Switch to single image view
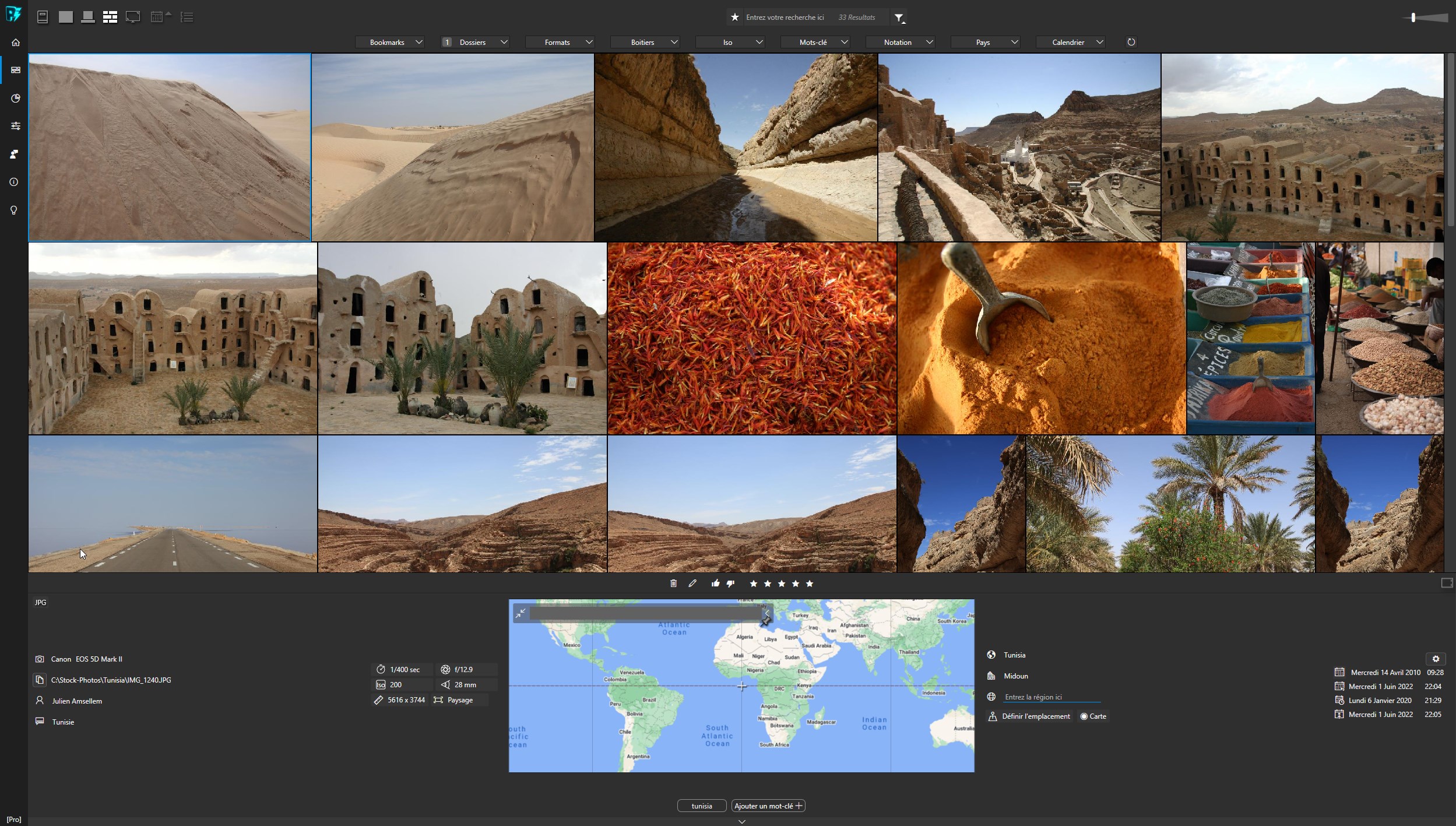Screen dimensions: 1456x826 [65, 17]
